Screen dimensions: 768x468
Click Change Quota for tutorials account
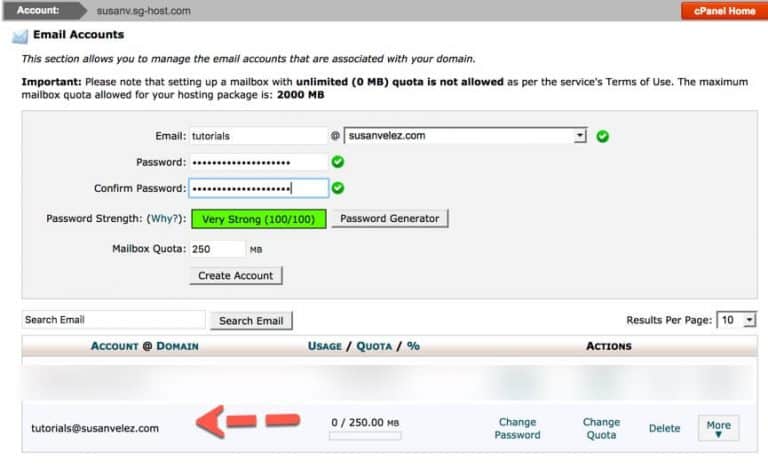tap(601, 428)
